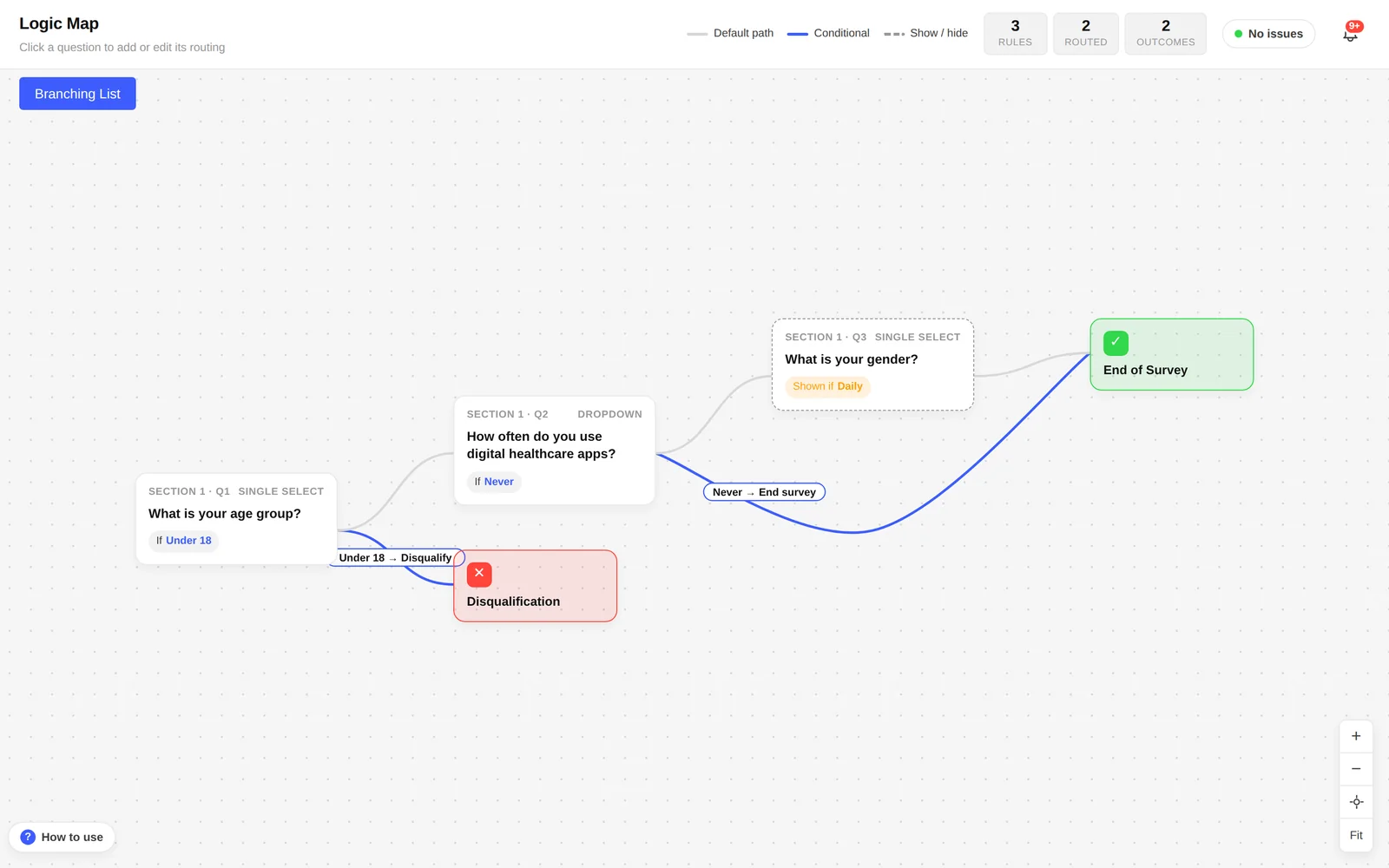This screenshot has height=868, width=1389.
Task: Open the How to use help
Action: pos(62,837)
